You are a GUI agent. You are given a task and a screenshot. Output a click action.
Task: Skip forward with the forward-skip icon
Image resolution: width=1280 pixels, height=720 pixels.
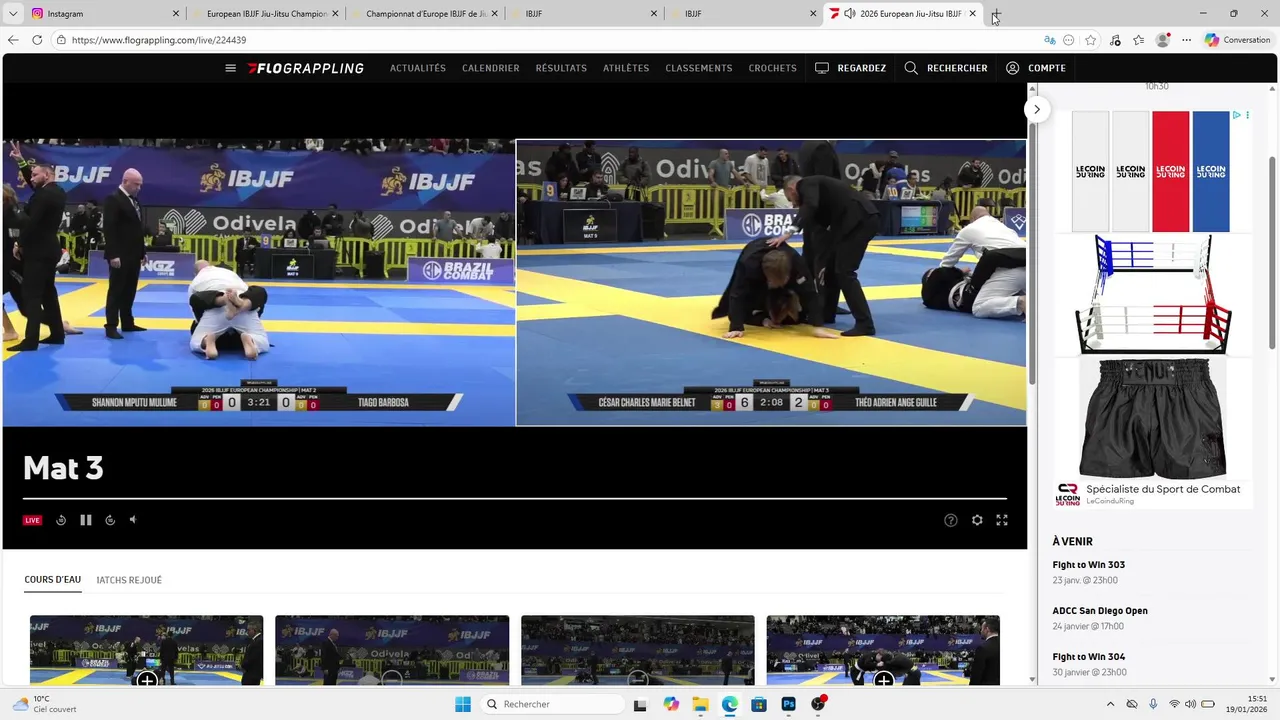110,520
